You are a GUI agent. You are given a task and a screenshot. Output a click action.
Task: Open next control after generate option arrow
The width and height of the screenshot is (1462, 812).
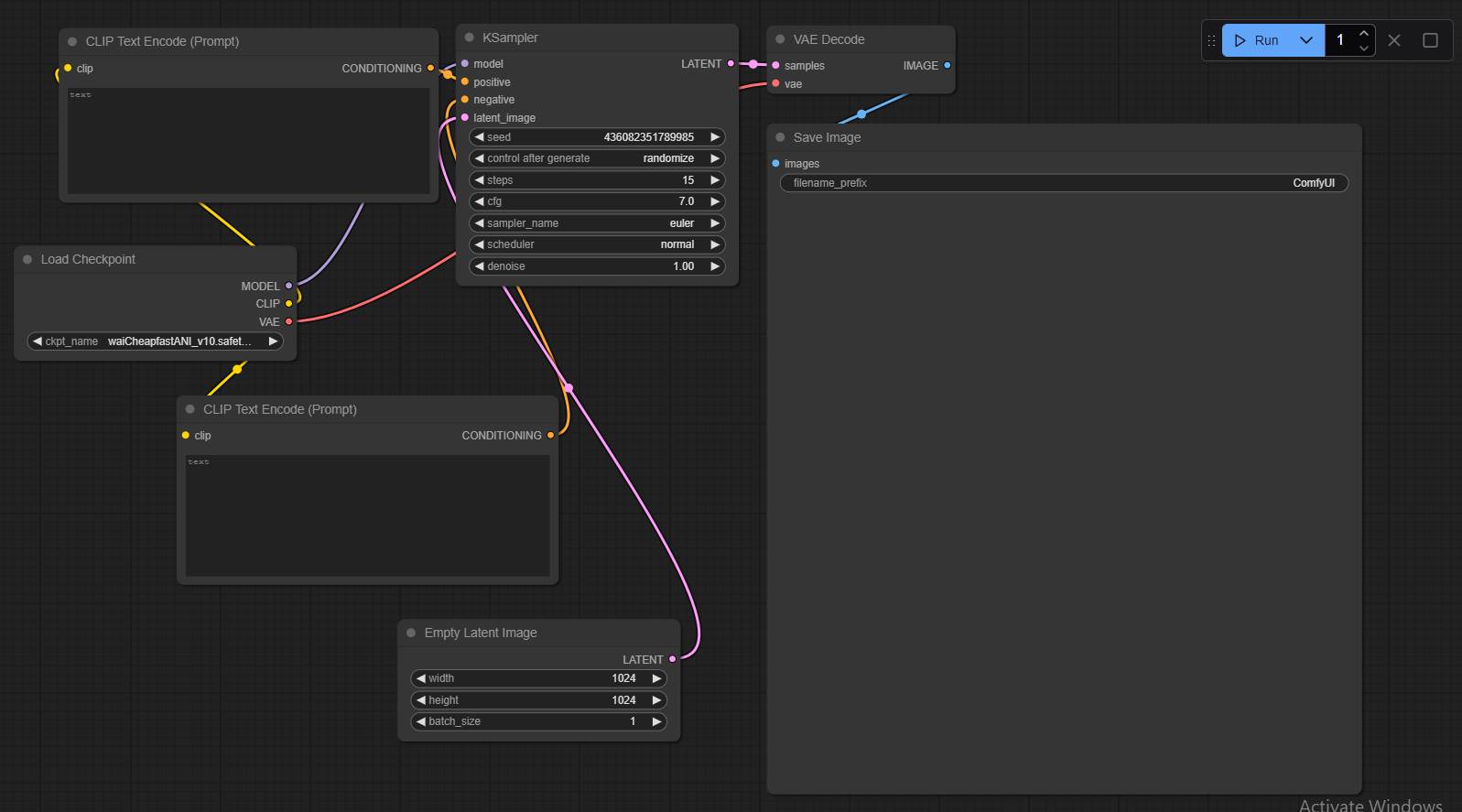[715, 158]
